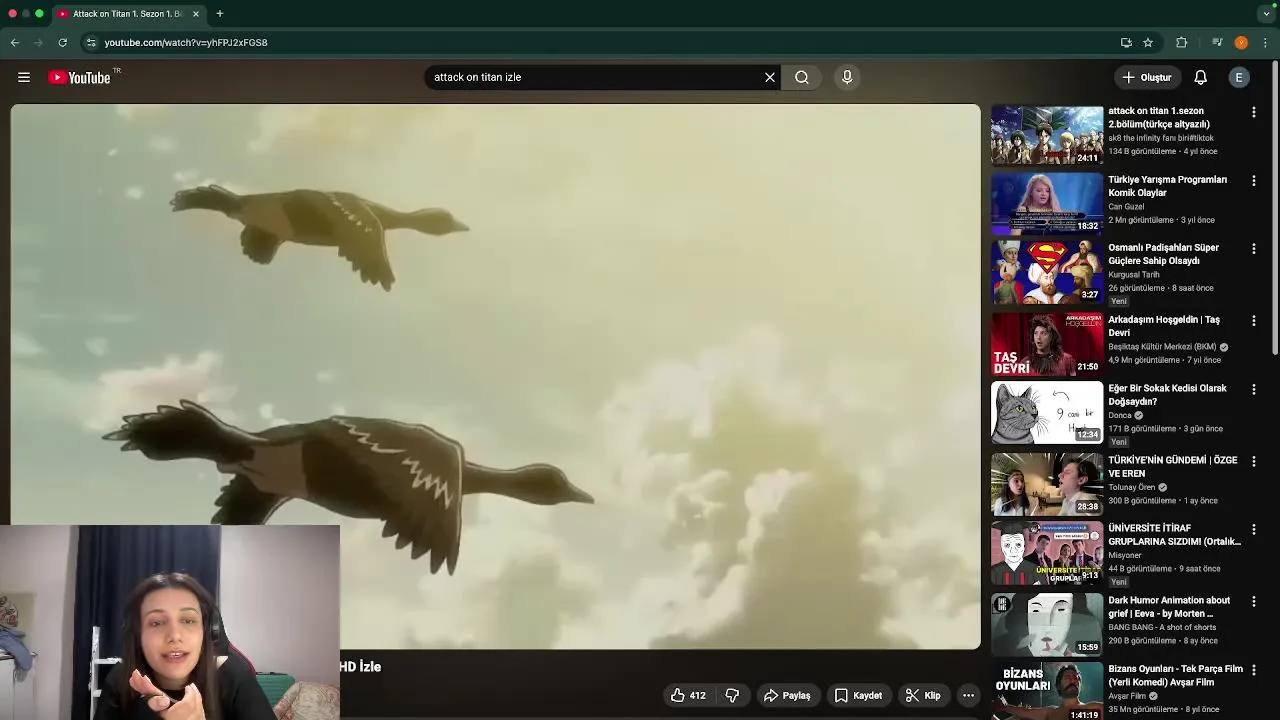Image resolution: width=1280 pixels, height=720 pixels.
Task: Start voice search with microphone icon
Action: pos(847,77)
